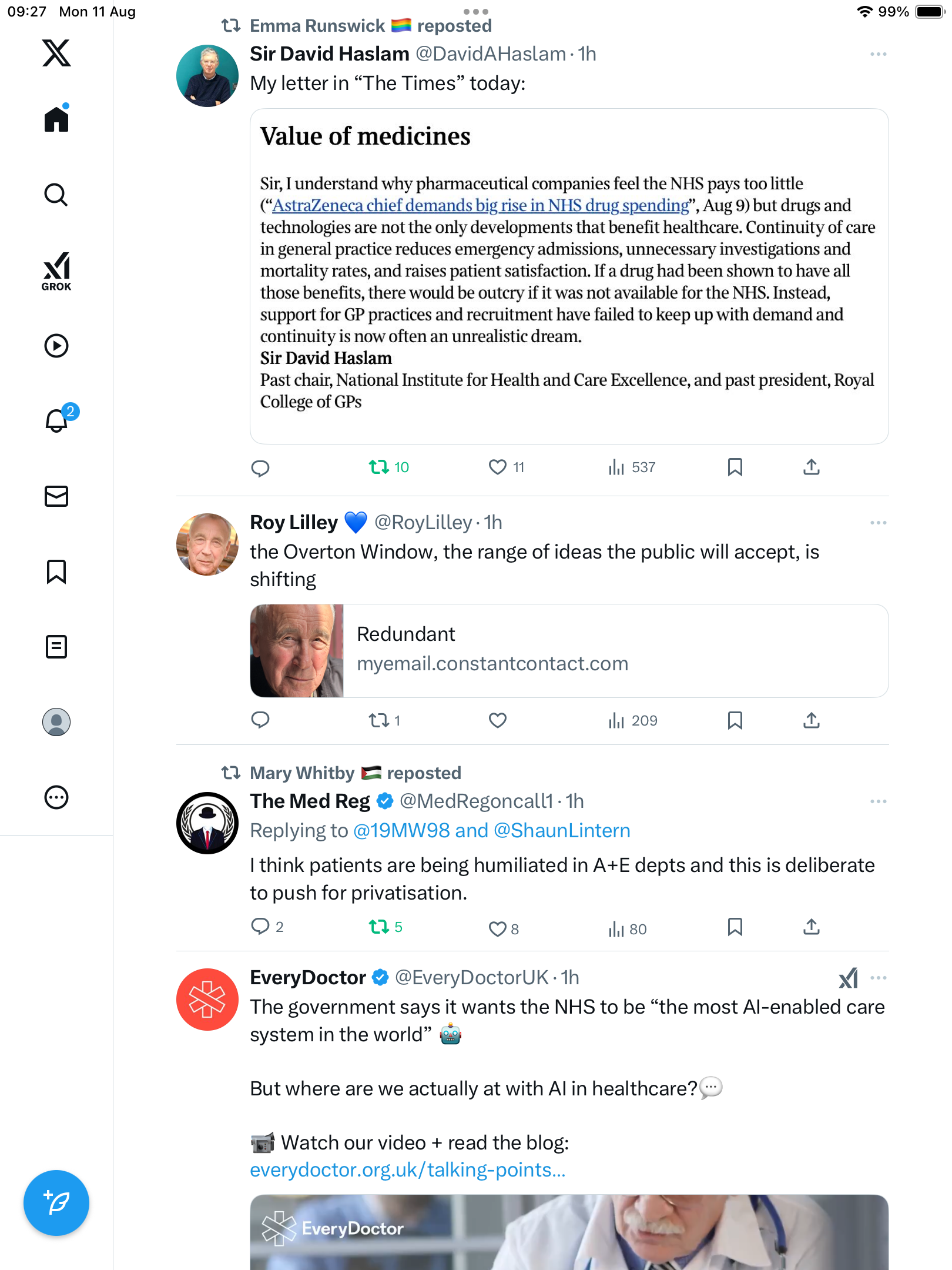The height and width of the screenshot is (1270, 952).
Task: Expand the sidebar More circle menu
Action: 56,797
